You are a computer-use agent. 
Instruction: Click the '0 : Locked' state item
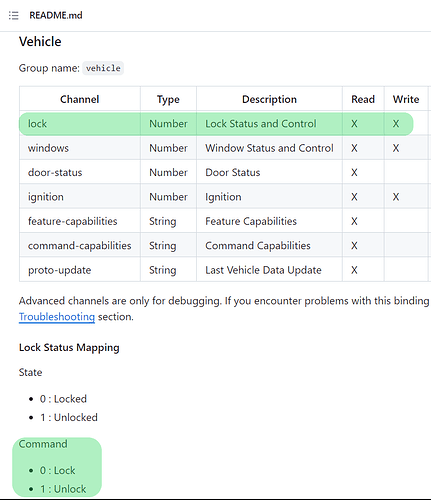point(63,399)
